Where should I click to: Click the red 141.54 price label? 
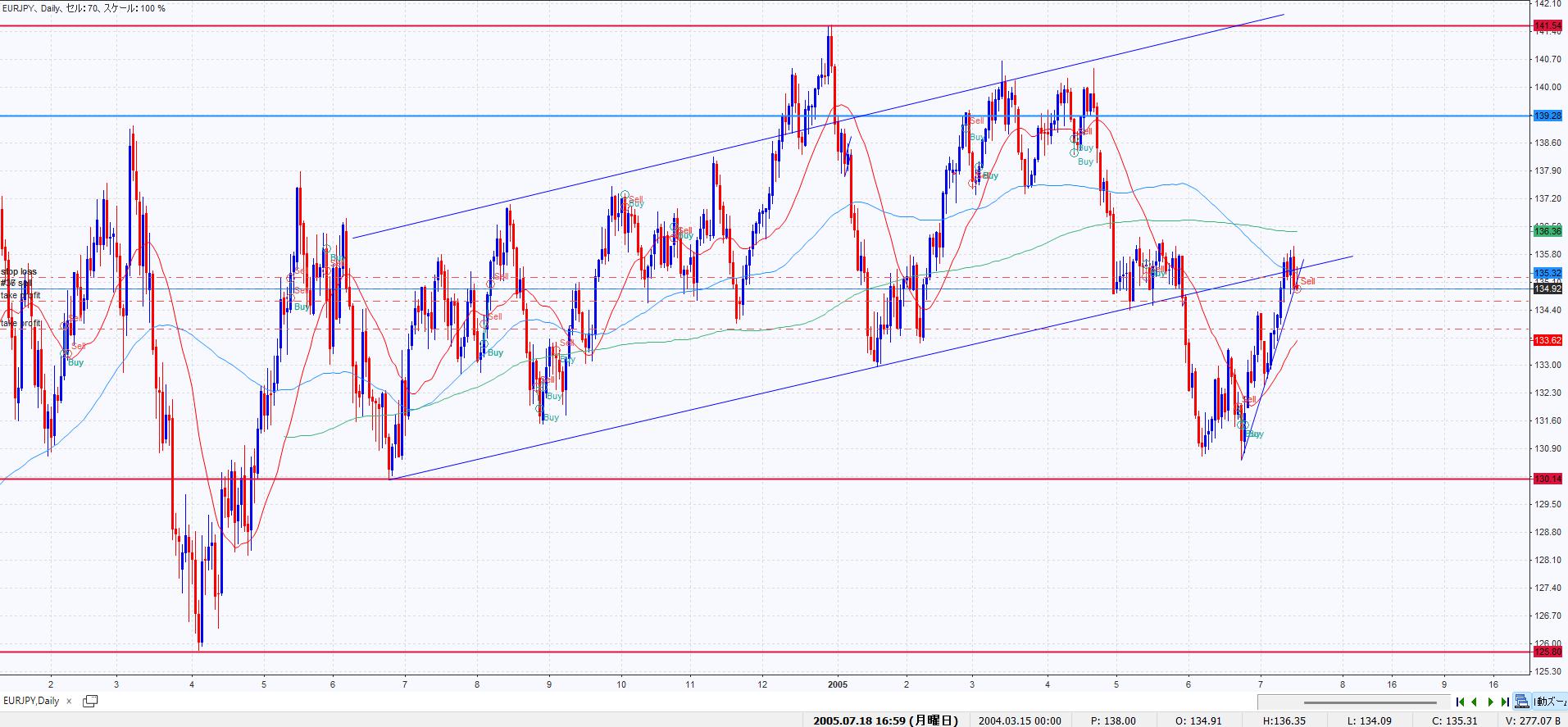[1548, 27]
